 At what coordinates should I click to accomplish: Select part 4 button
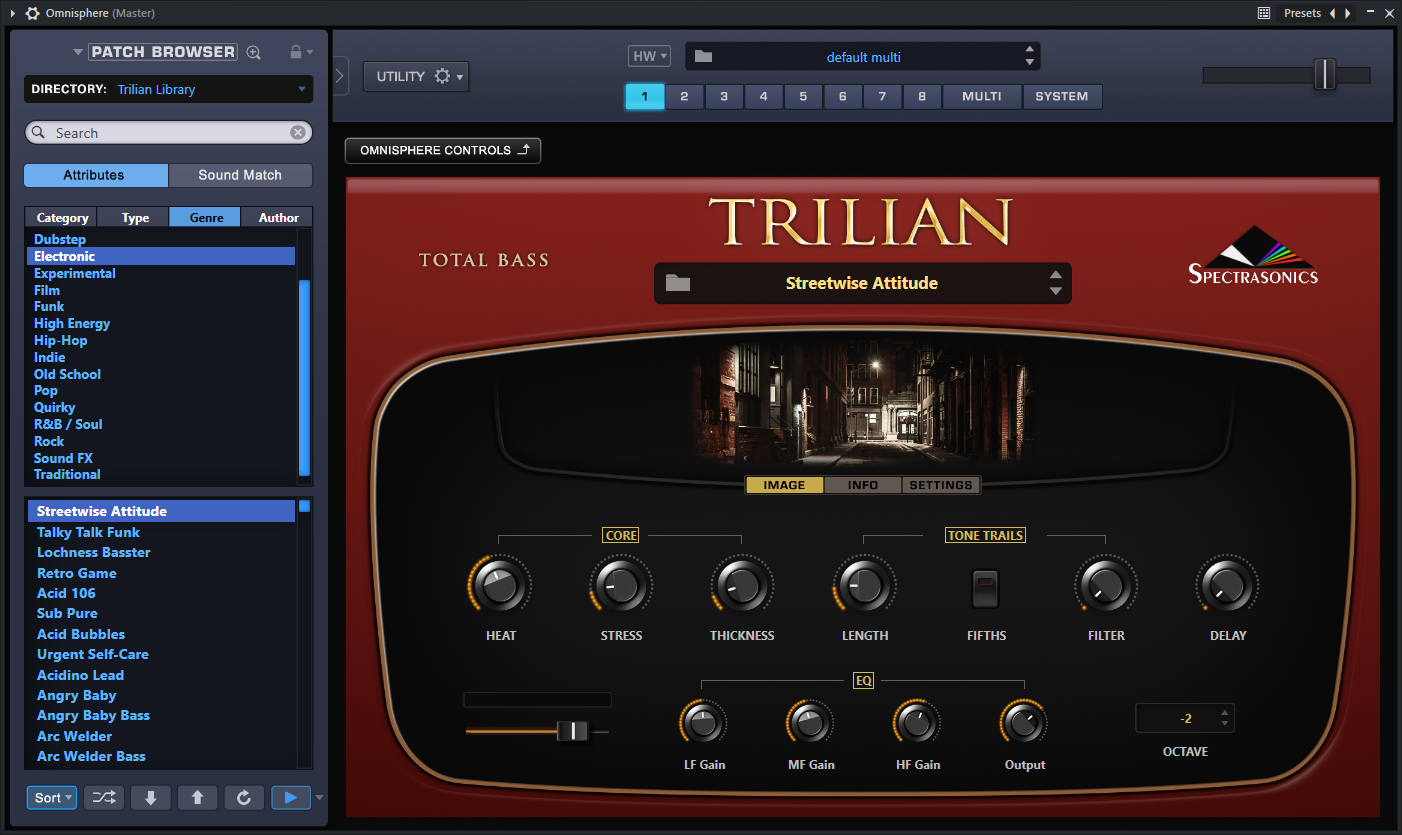click(764, 97)
